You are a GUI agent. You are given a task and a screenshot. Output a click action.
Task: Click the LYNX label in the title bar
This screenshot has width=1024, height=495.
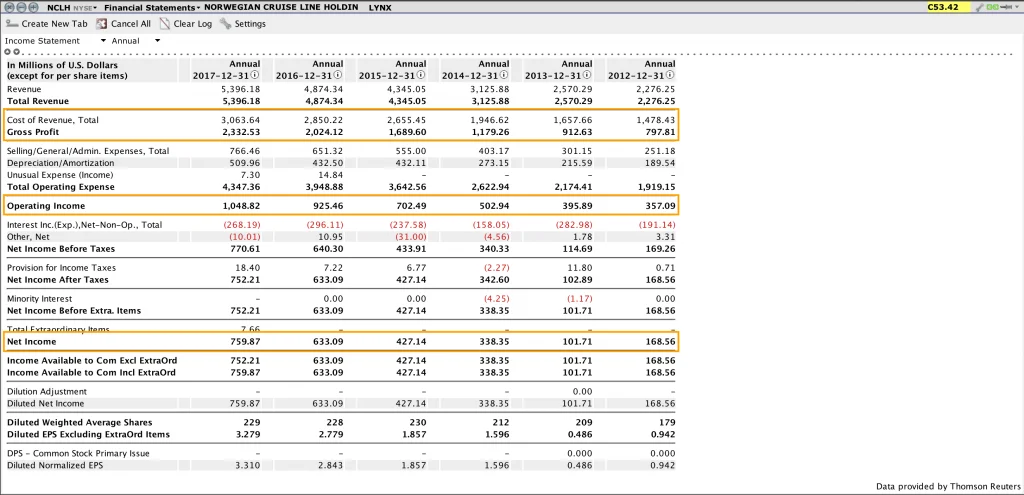point(380,7)
